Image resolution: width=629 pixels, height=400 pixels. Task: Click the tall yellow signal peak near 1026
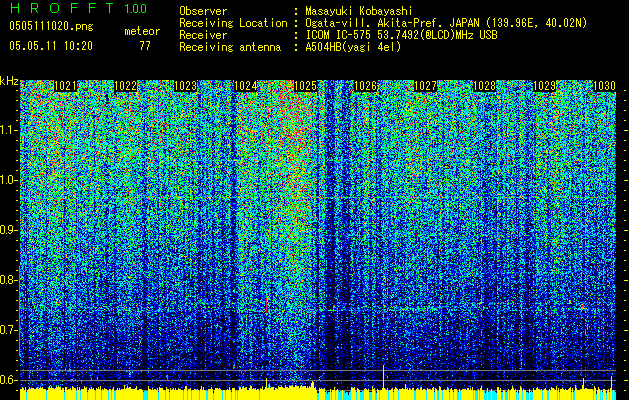(x=383, y=377)
